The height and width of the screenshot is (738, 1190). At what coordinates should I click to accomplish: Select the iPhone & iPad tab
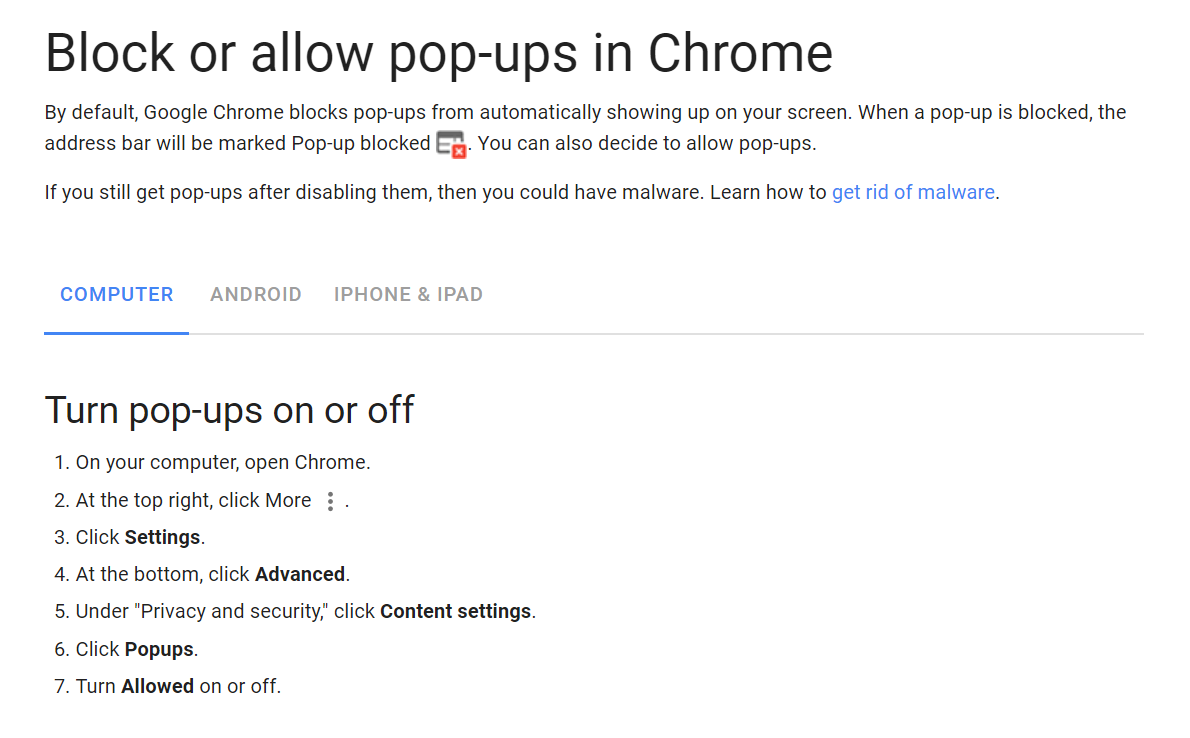coord(408,294)
